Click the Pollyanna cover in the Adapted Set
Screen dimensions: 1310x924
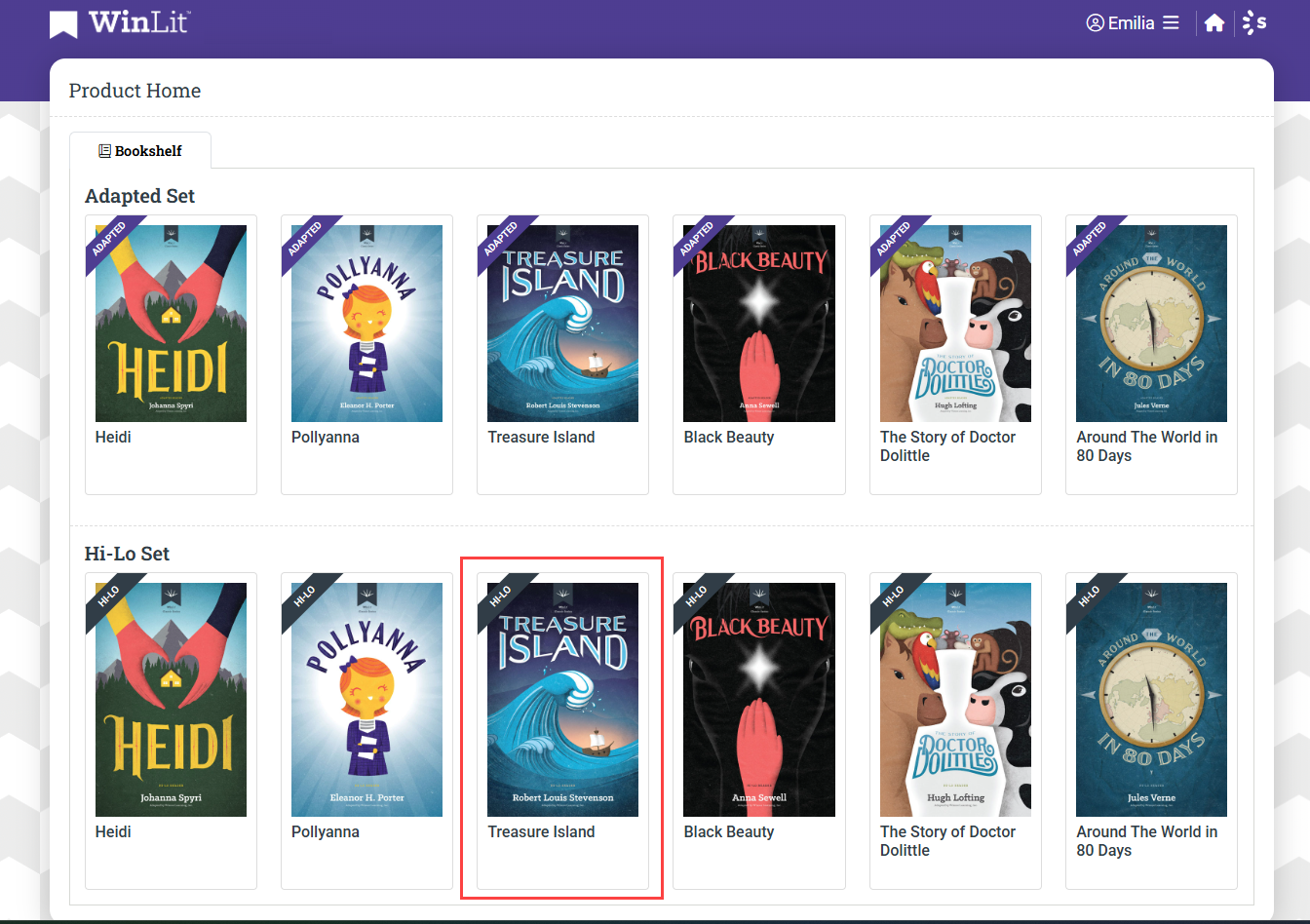point(366,323)
